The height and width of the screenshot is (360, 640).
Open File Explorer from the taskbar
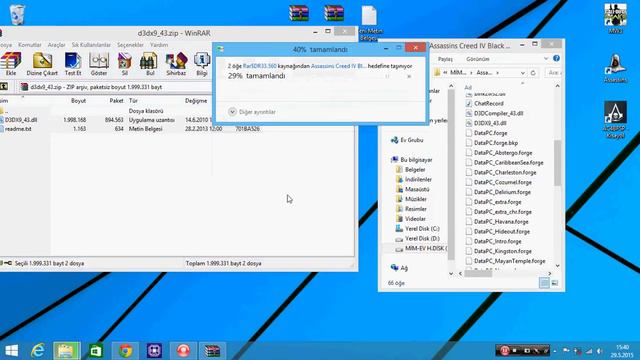pyautogui.click(x=67, y=351)
